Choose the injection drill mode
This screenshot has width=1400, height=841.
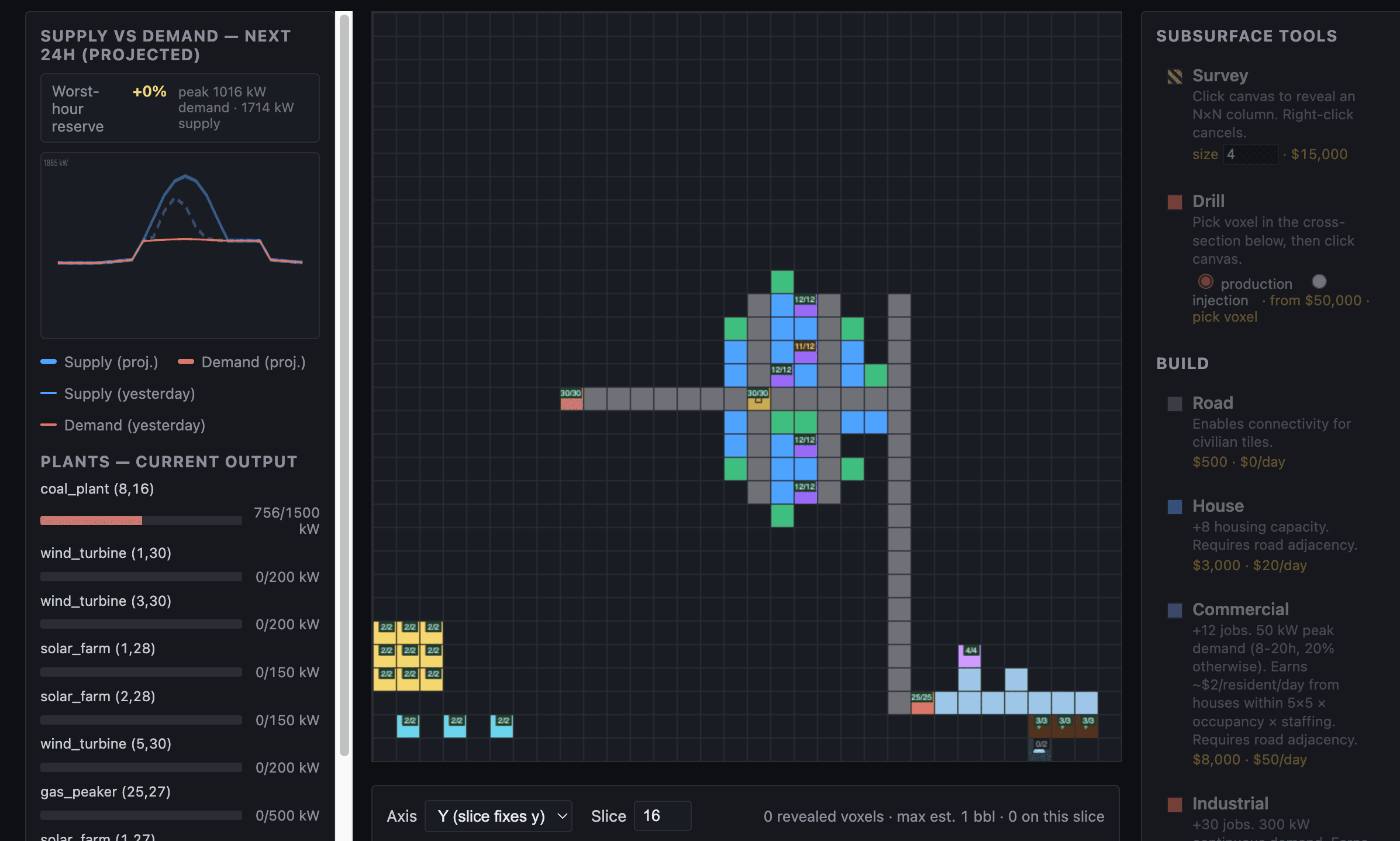point(1319,282)
